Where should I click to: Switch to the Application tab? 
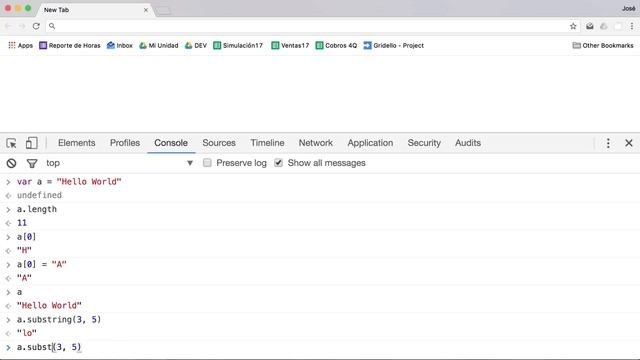tap(370, 143)
